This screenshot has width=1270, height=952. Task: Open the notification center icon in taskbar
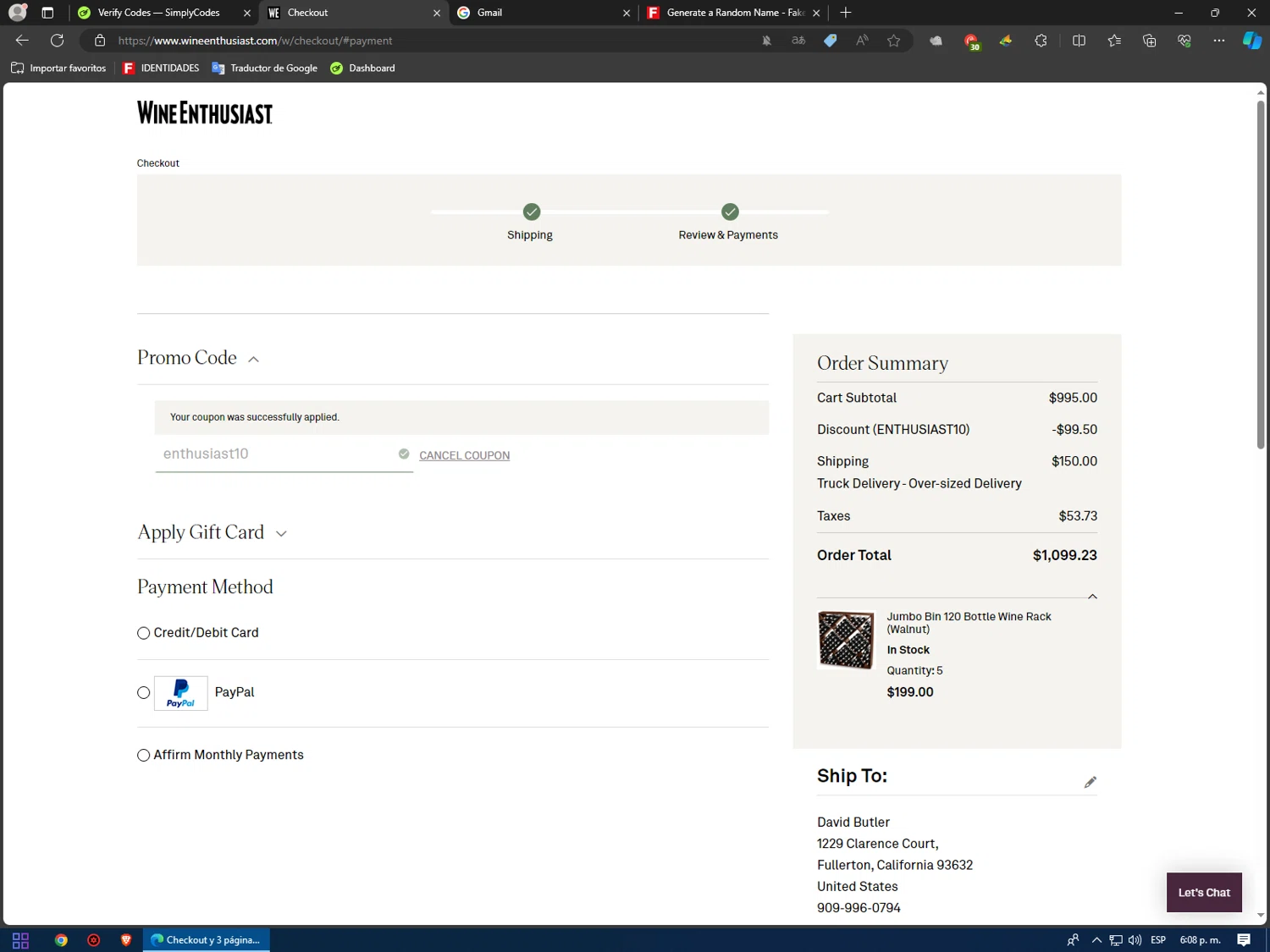(1244, 940)
